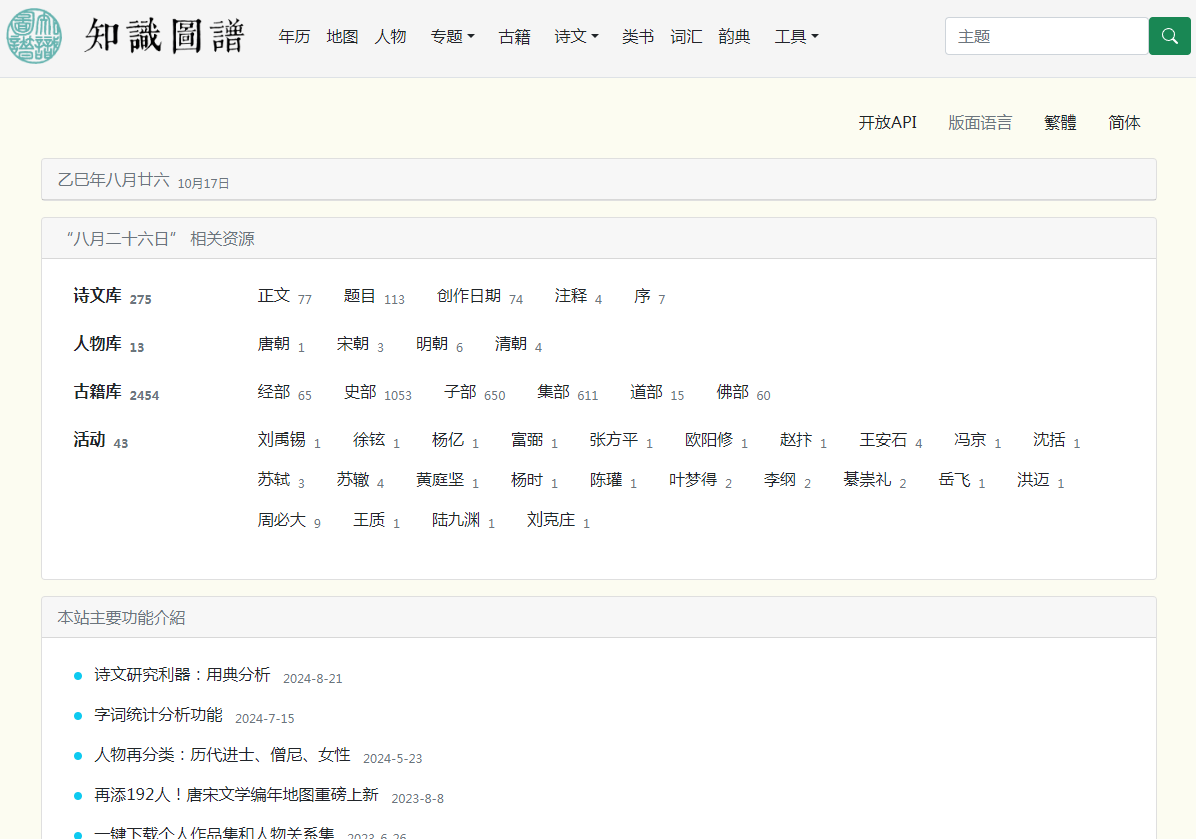The image size is (1196, 839).
Task: Select 周必大 in the activity list
Action: click(281, 520)
